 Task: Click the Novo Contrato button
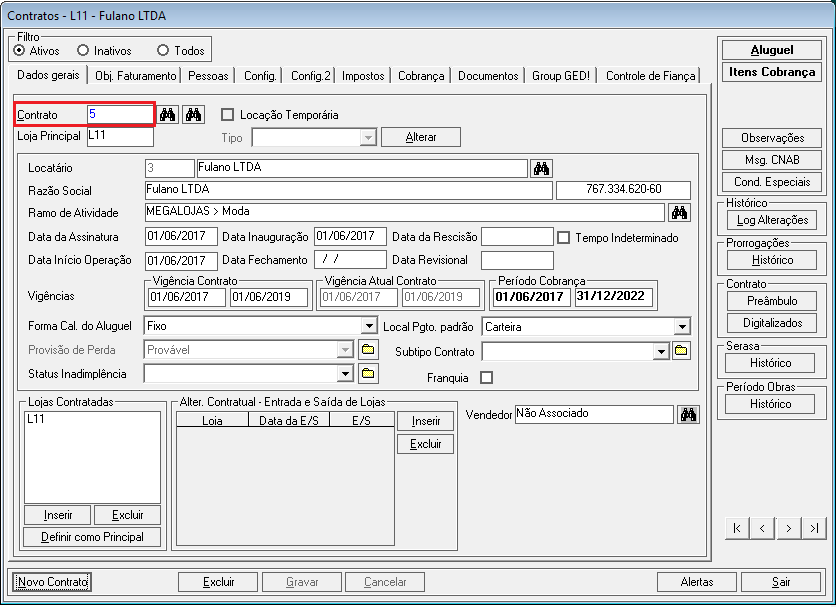click(52, 582)
